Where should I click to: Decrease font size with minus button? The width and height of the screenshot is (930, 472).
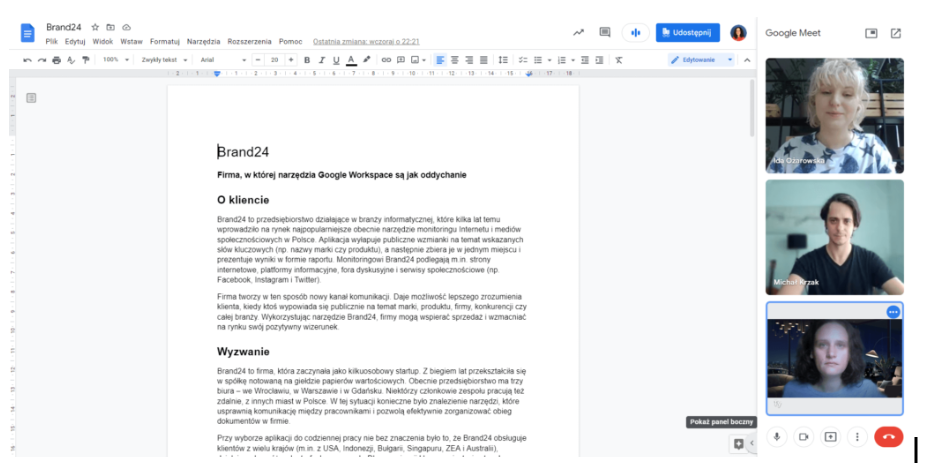click(257, 60)
